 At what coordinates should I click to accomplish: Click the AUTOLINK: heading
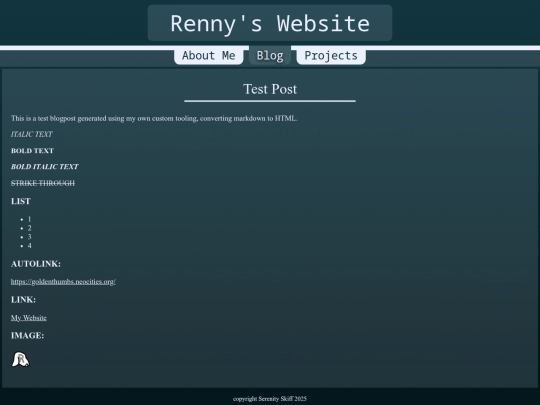coord(36,264)
